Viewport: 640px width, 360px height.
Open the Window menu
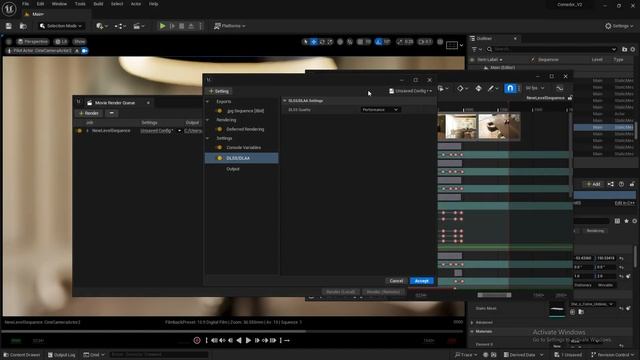[59, 4]
